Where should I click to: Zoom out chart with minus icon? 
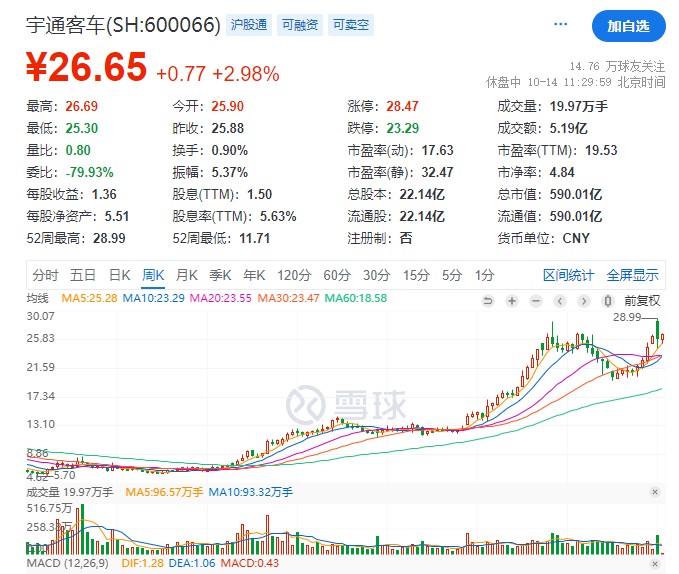[536, 300]
